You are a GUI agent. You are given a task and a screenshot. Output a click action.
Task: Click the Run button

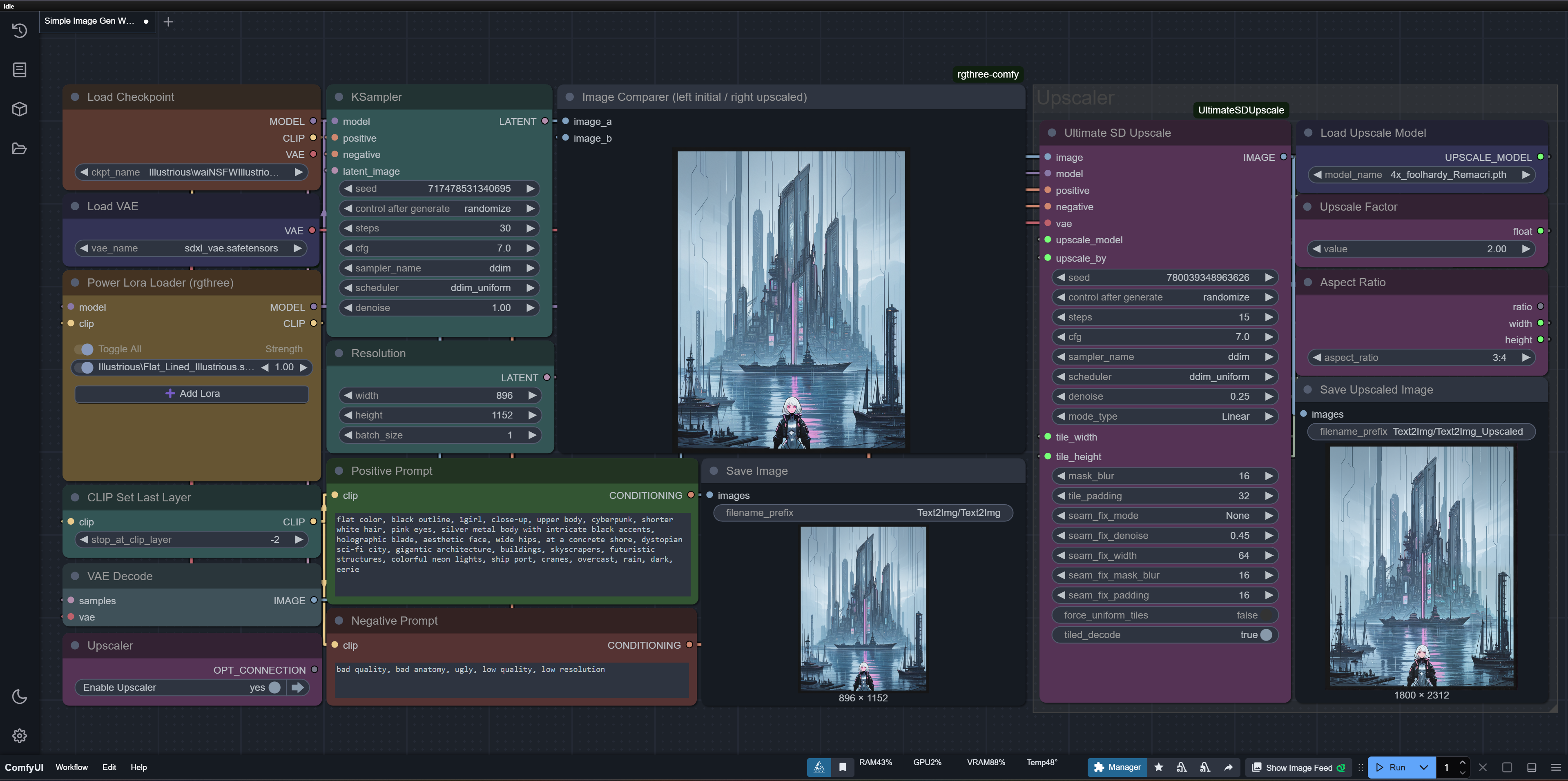coord(1392,767)
